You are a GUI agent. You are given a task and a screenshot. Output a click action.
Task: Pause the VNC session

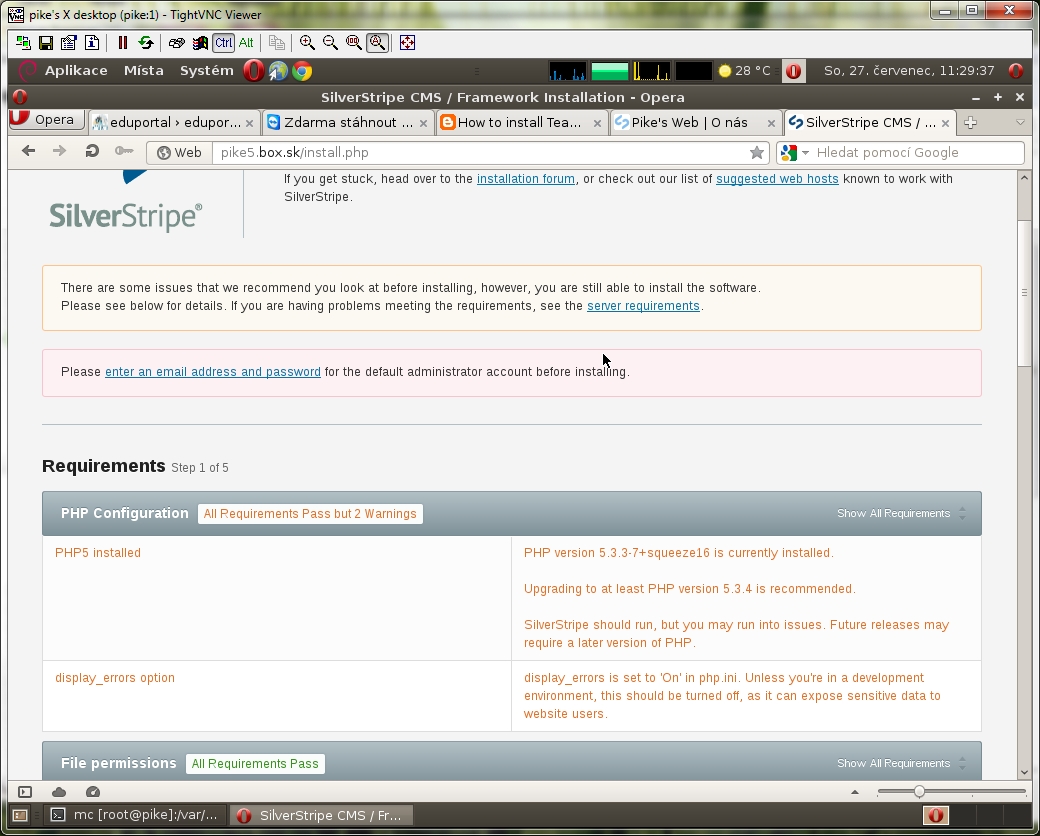pos(123,43)
